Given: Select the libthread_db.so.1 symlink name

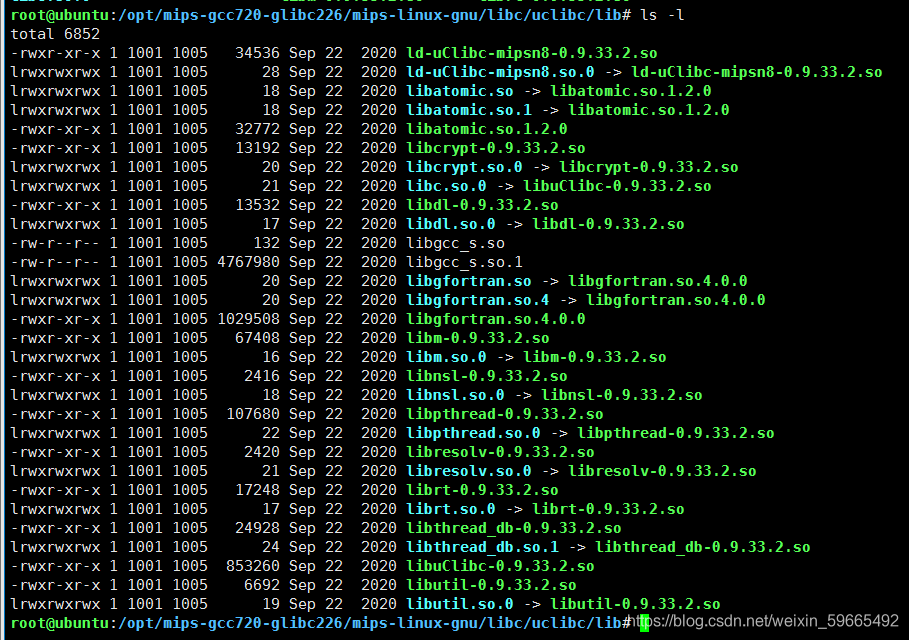Looking at the screenshot, I should pos(482,548).
